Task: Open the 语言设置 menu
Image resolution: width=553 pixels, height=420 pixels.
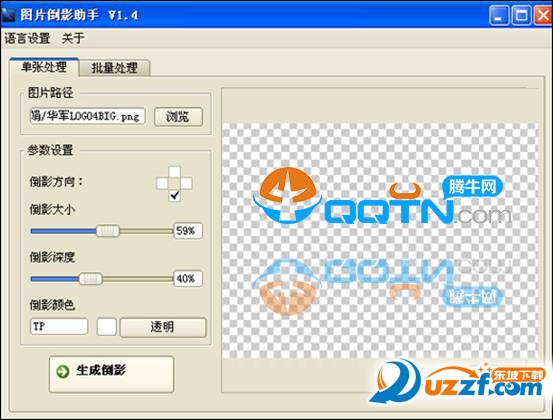Action: click(x=28, y=38)
